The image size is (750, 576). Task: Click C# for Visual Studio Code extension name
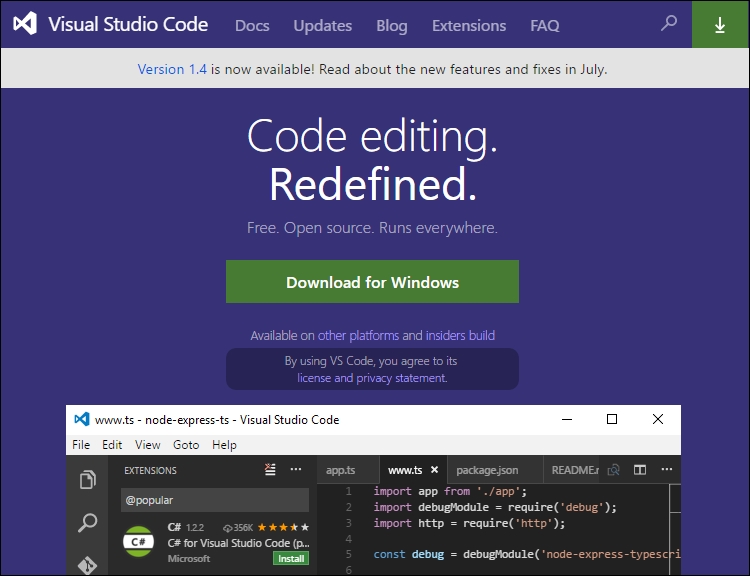tap(238, 543)
